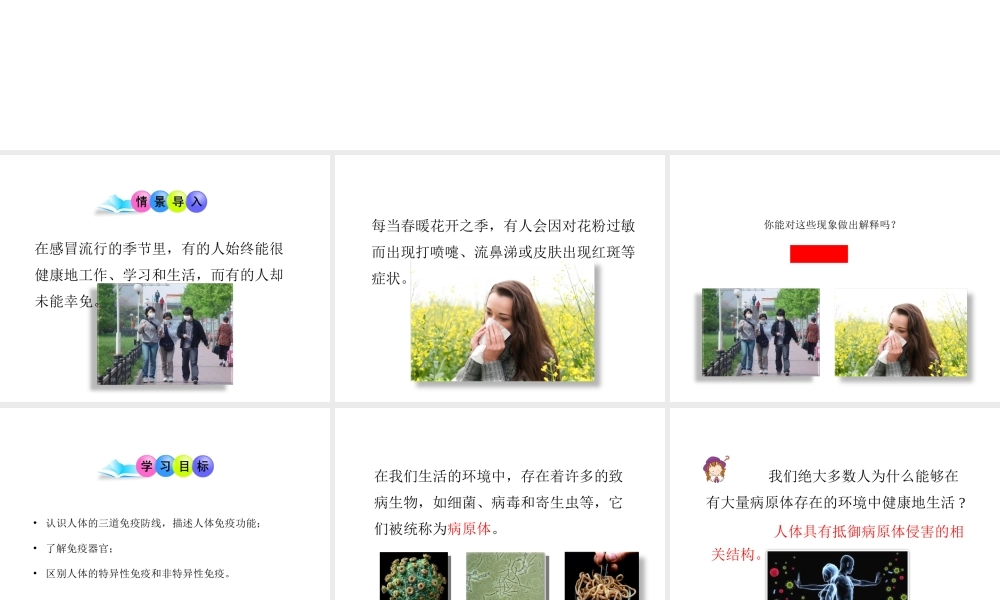This screenshot has height=600, width=1000.
Task: Open the large sneezing woman photo in pollen slide
Action: pyautogui.click(x=503, y=322)
